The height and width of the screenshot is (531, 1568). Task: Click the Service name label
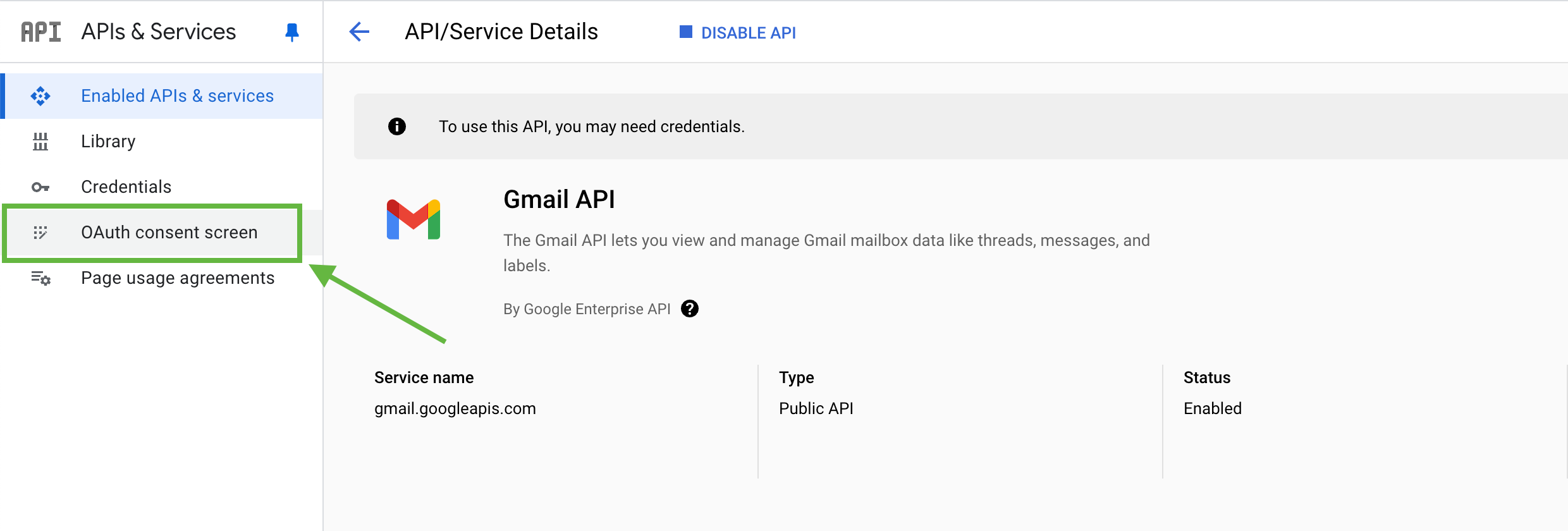tap(424, 377)
